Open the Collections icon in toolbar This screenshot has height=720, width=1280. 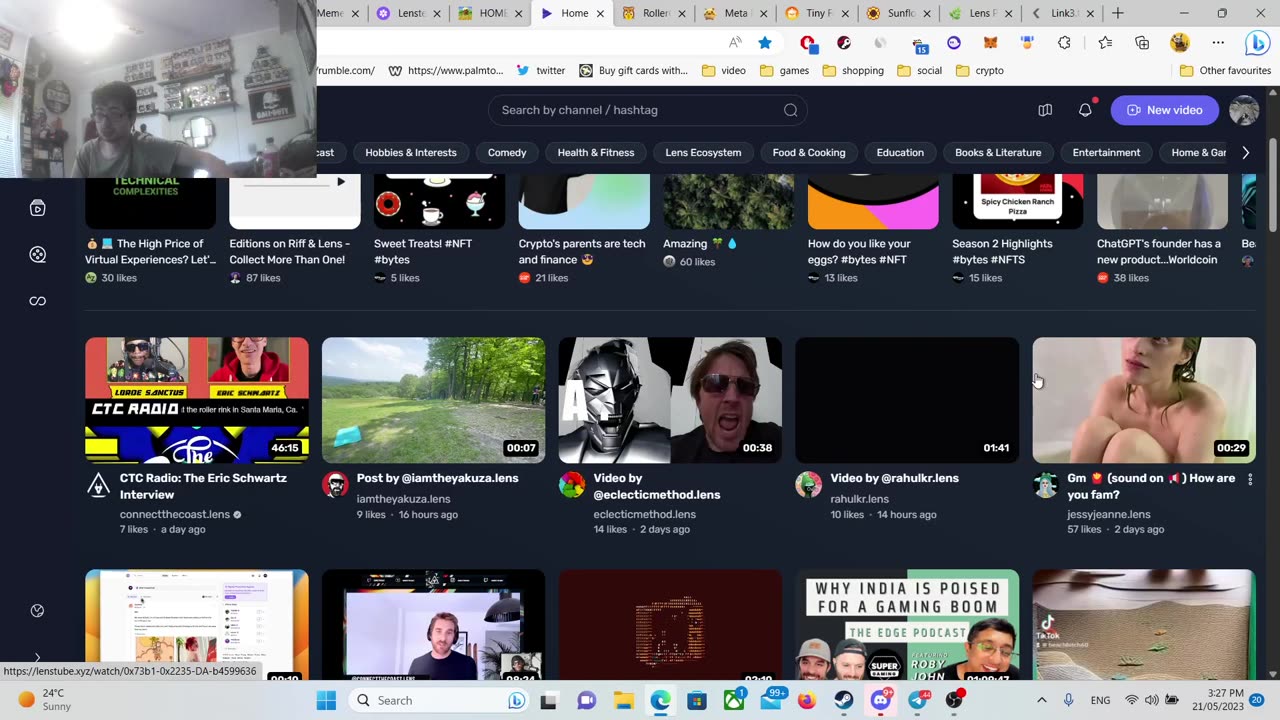click(x=1142, y=42)
